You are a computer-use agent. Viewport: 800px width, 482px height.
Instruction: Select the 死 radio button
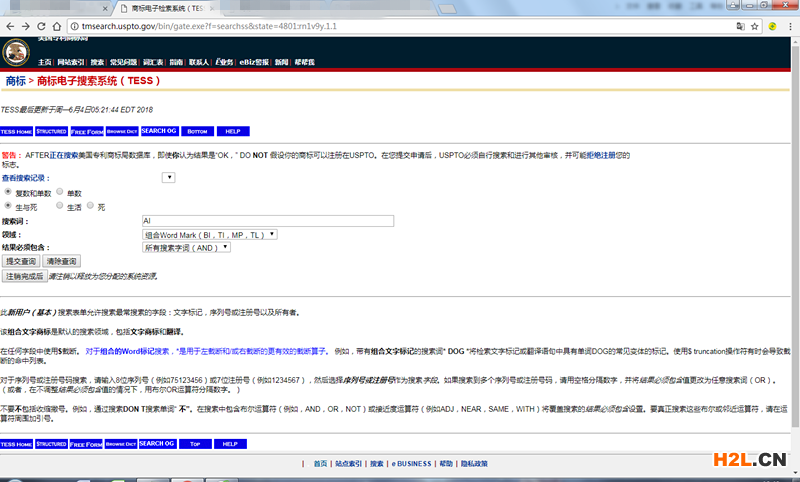click(x=90, y=206)
